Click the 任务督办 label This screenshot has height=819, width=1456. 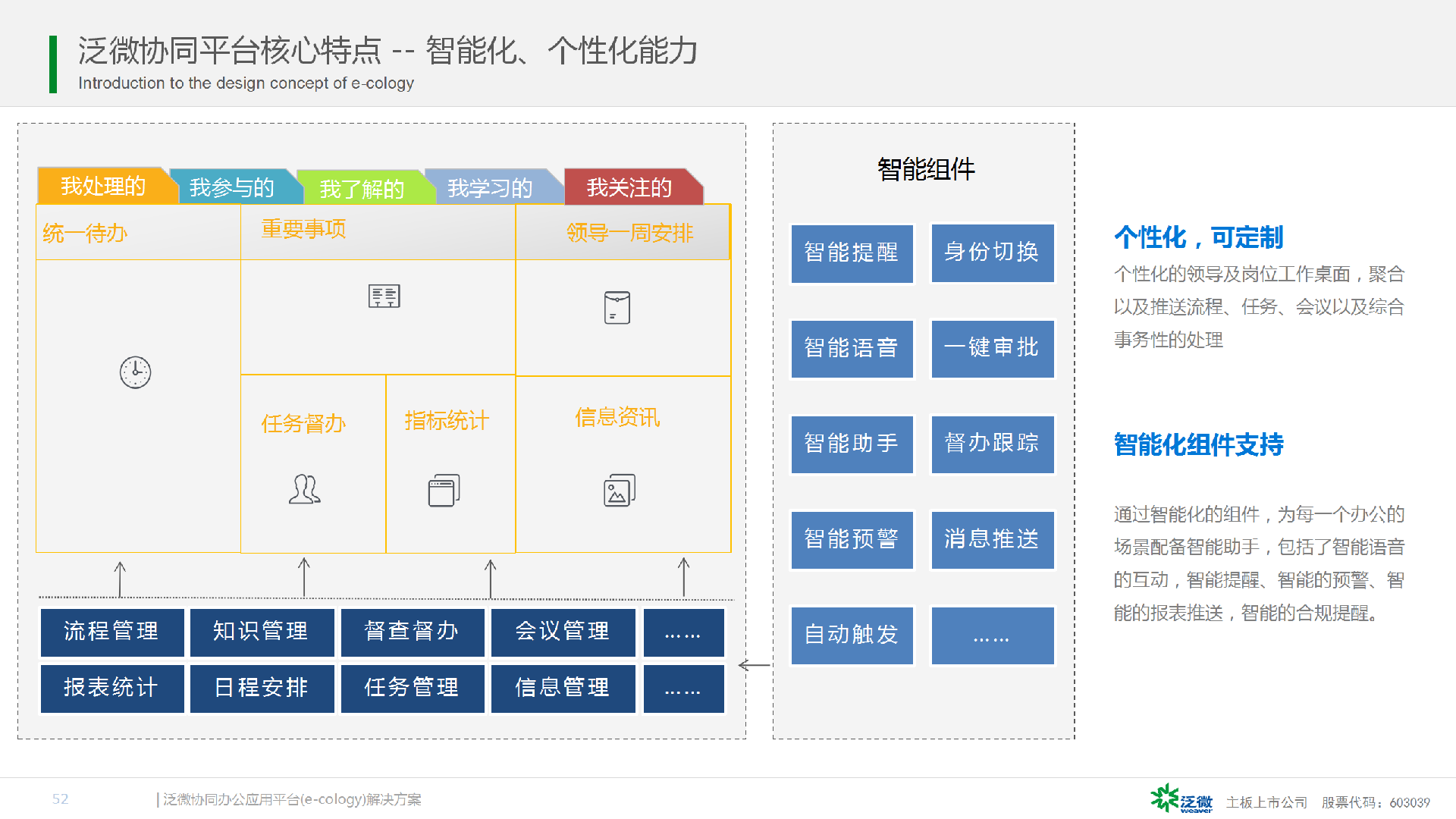pos(303,423)
